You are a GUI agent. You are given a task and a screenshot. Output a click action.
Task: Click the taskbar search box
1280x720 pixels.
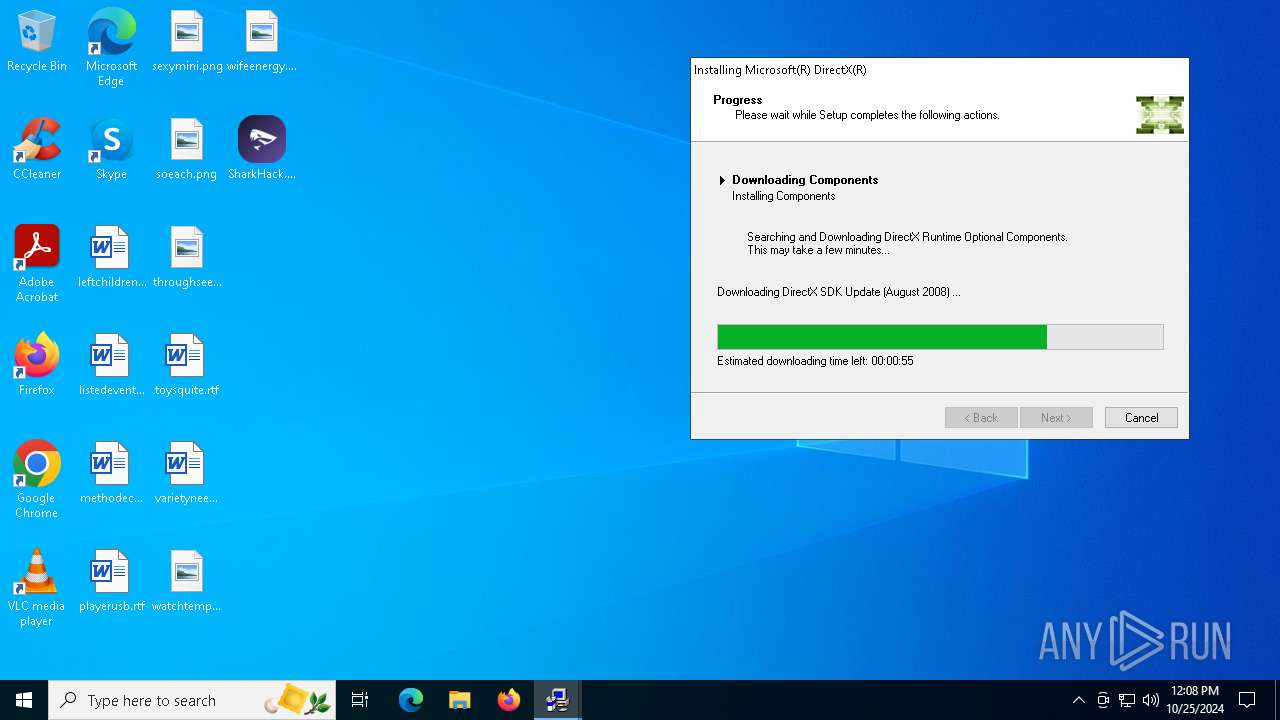194,700
